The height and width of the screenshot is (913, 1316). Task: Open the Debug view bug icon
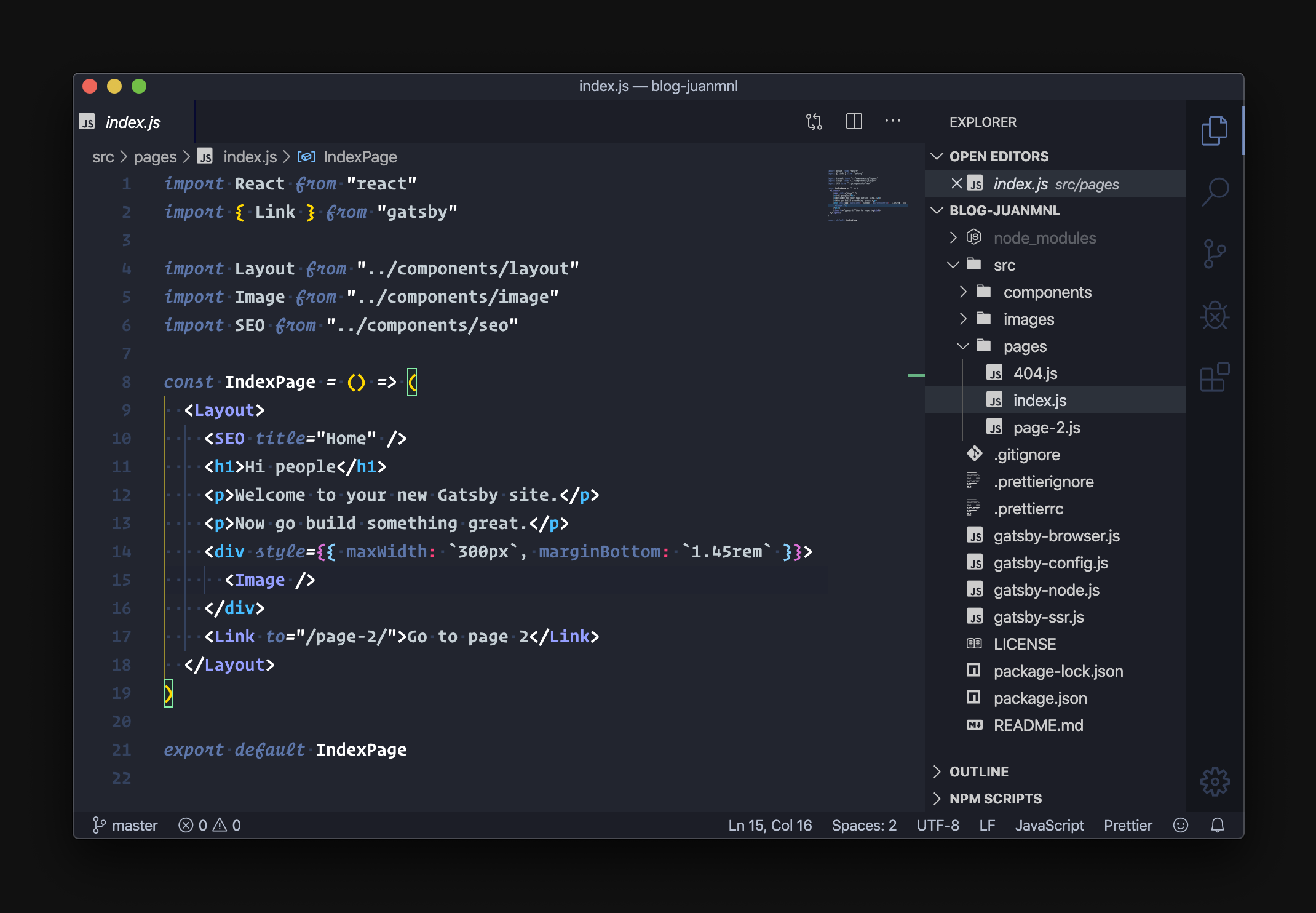pyautogui.click(x=1215, y=316)
